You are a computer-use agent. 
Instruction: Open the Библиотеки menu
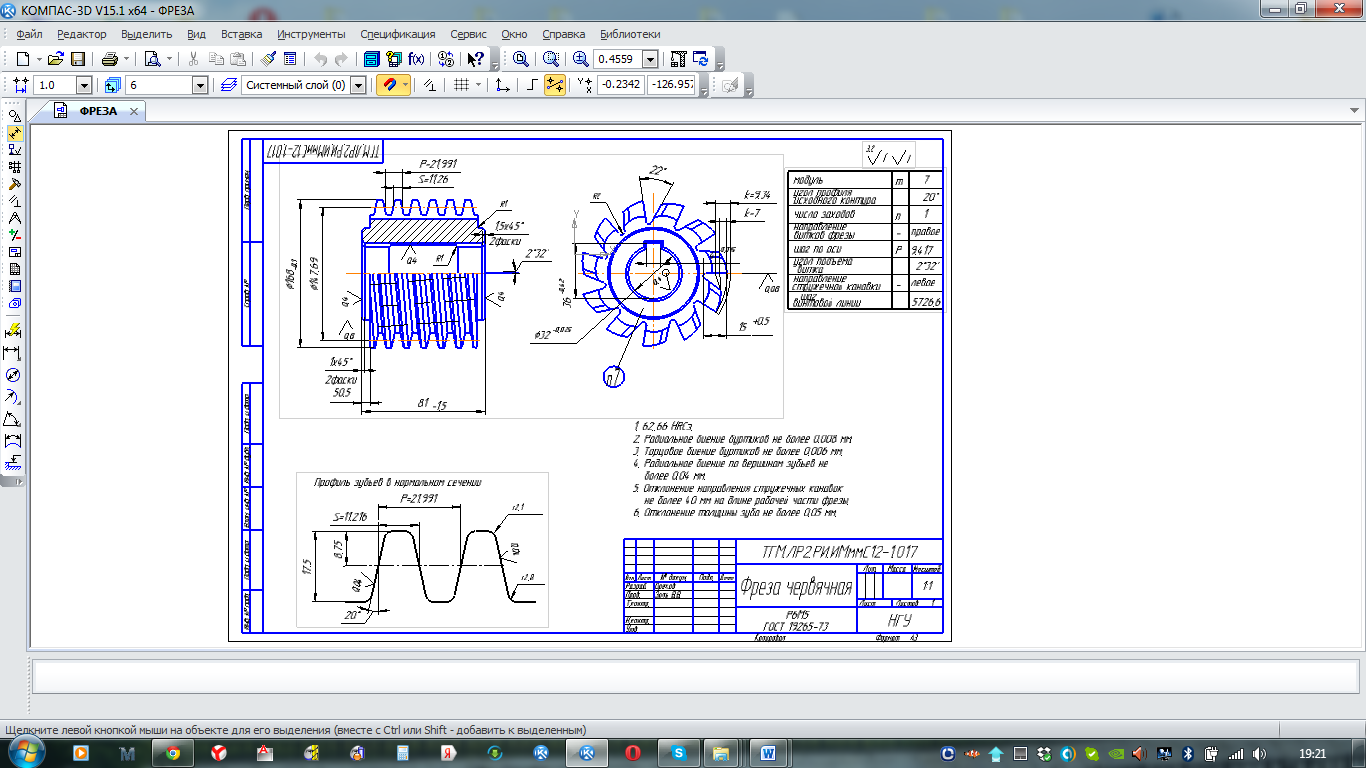630,33
